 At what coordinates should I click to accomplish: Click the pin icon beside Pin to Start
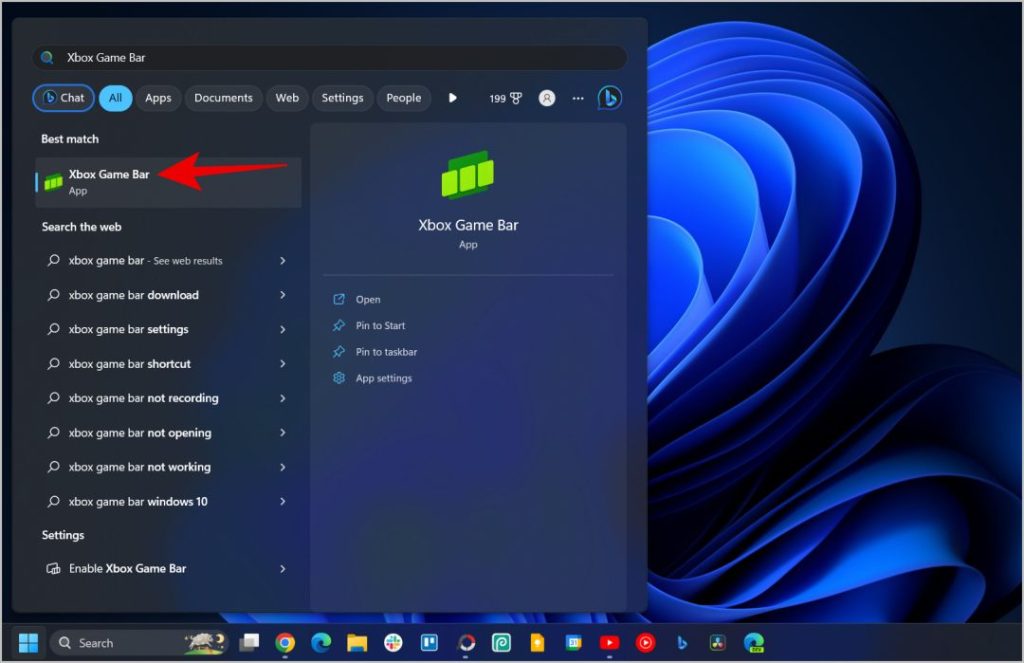pyautogui.click(x=339, y=325)
